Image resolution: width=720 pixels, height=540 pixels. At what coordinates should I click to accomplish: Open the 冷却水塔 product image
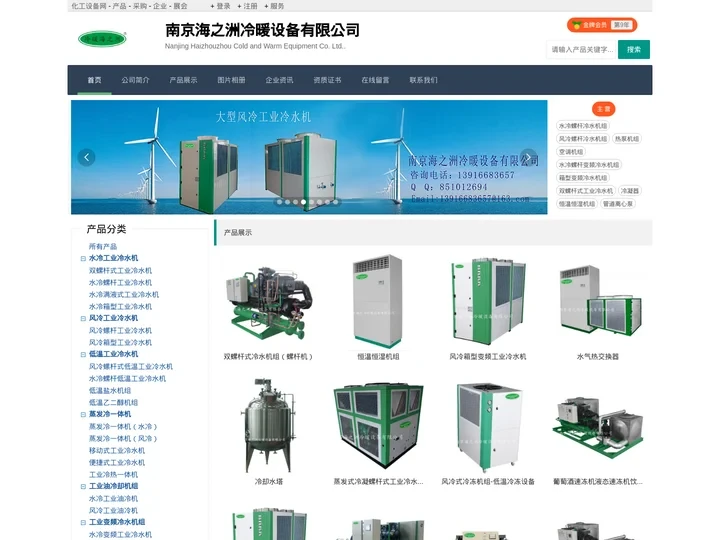[x=268, y=426]
